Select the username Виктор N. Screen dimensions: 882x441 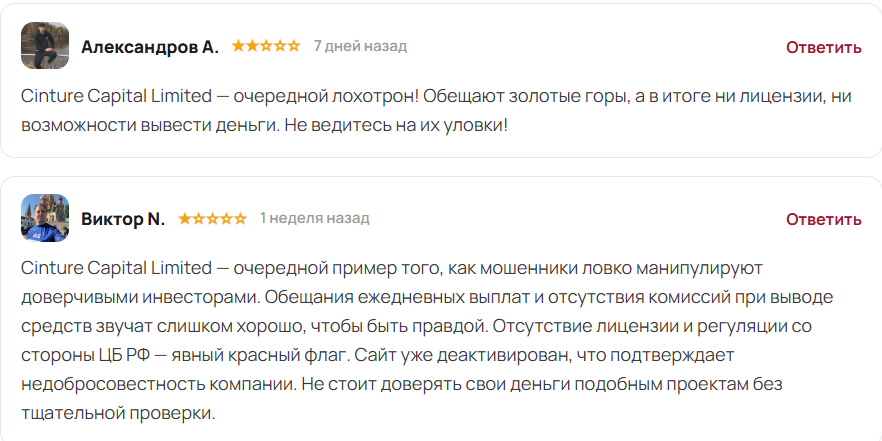point(123,219)
